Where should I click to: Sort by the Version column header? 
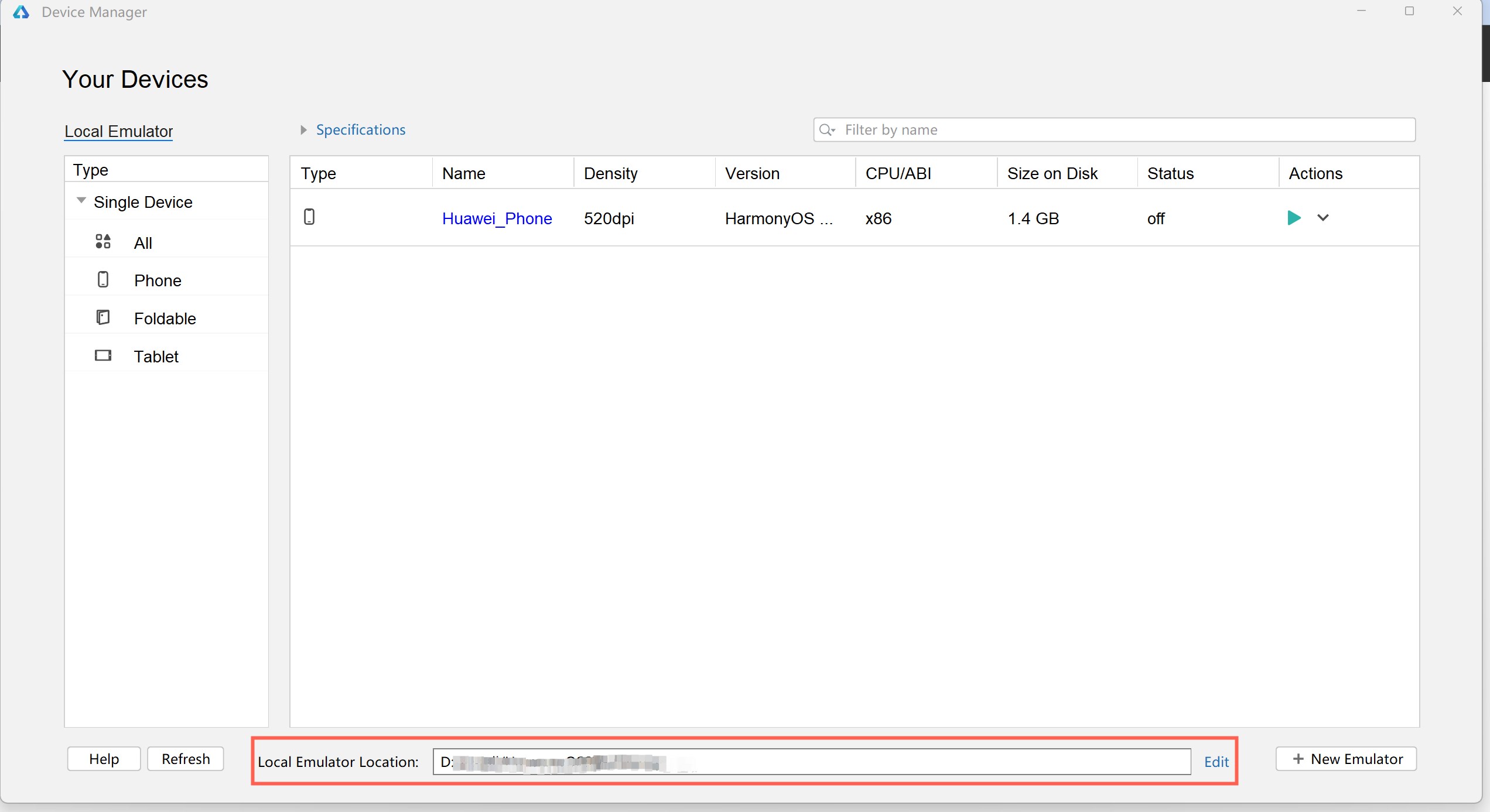coord(785,173)
